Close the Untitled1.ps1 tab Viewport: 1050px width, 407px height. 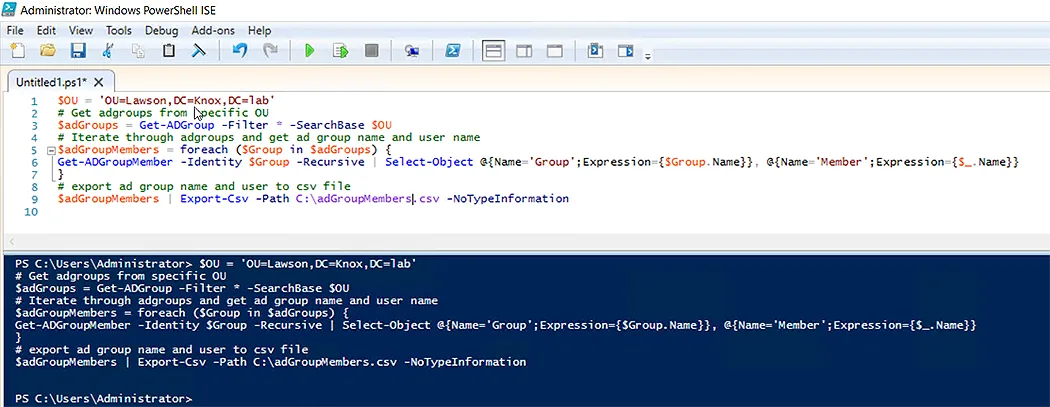click(x=98, y=82)
